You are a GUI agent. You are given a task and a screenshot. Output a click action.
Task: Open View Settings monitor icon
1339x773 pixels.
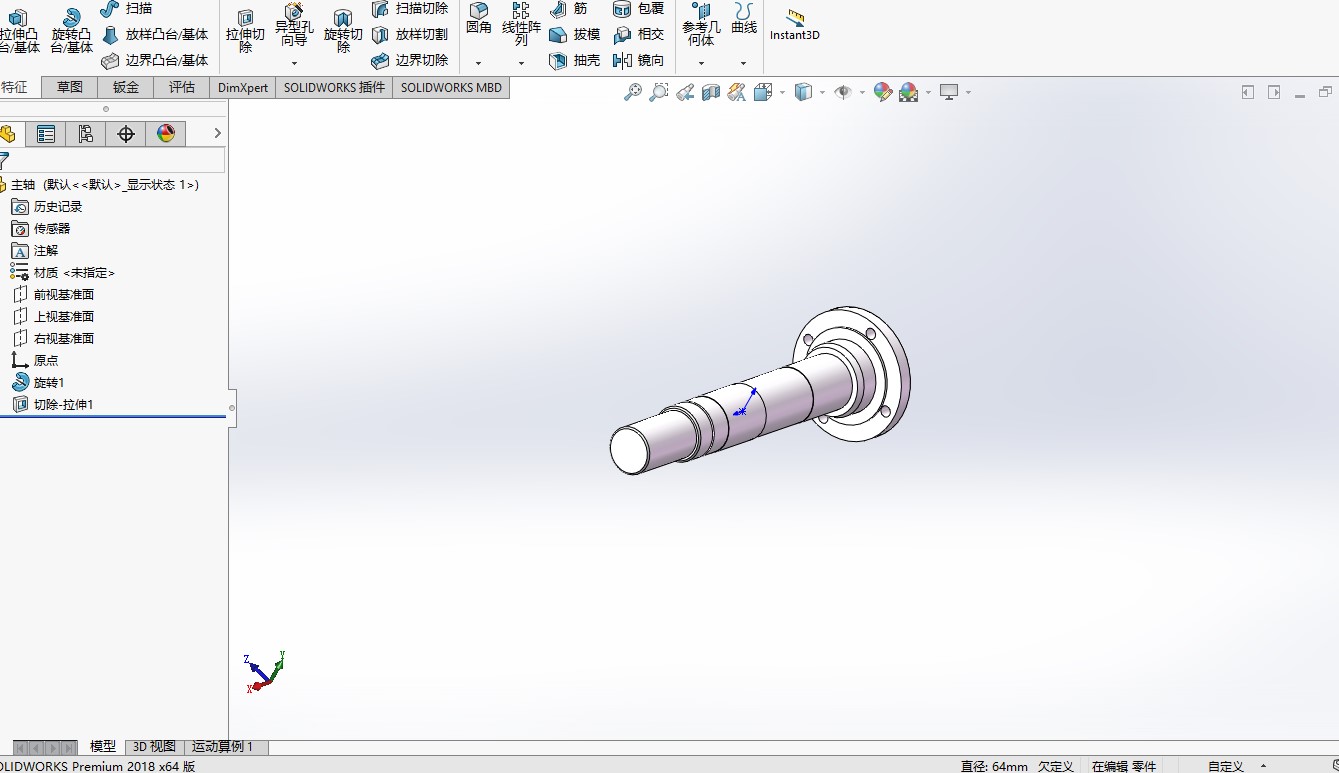coord(949,92)
